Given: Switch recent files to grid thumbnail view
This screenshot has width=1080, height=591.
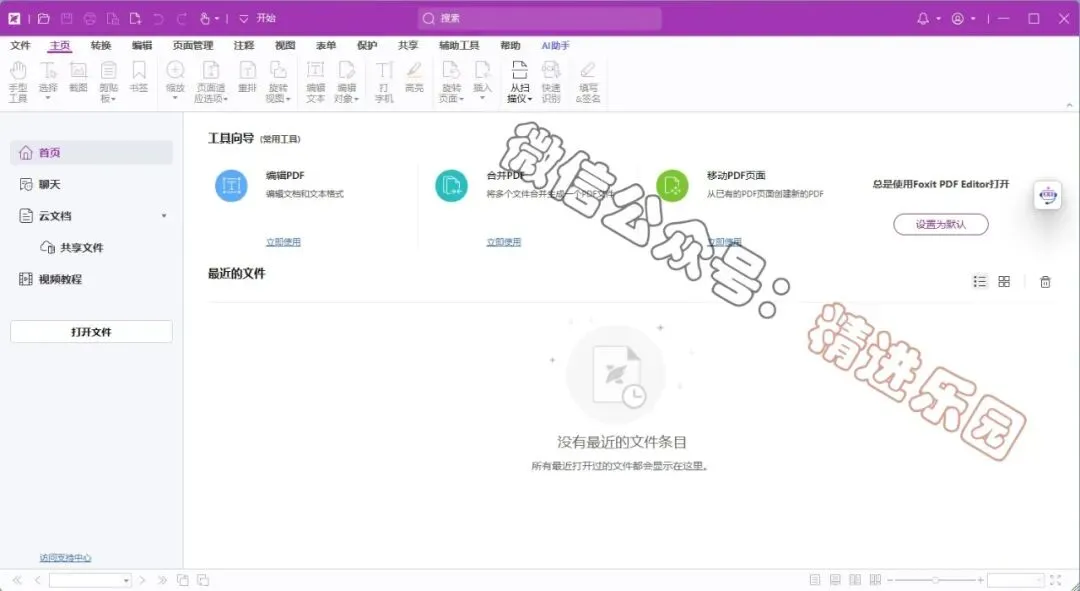Looking at the screenshot, I should (x=1004, y=282).
